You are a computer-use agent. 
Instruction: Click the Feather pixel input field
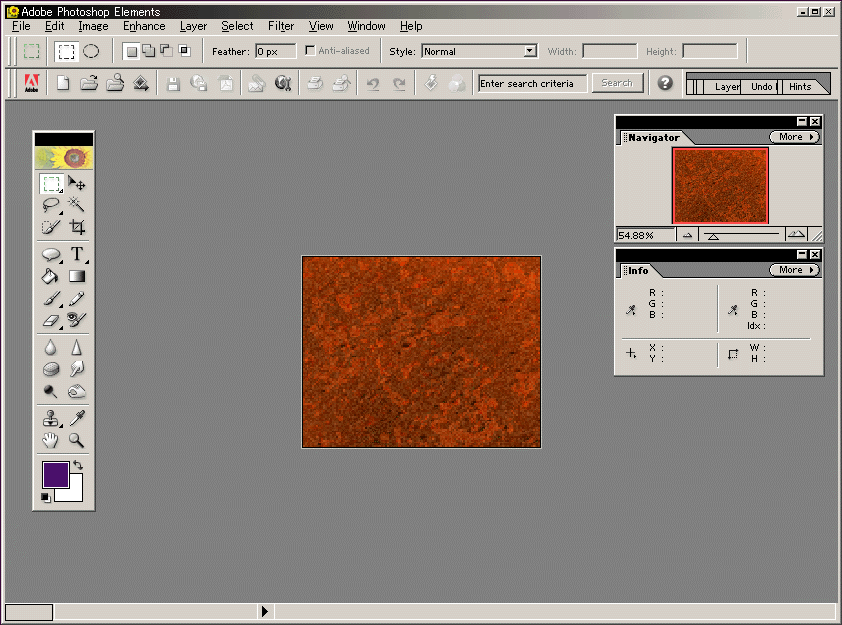point(275,51)
